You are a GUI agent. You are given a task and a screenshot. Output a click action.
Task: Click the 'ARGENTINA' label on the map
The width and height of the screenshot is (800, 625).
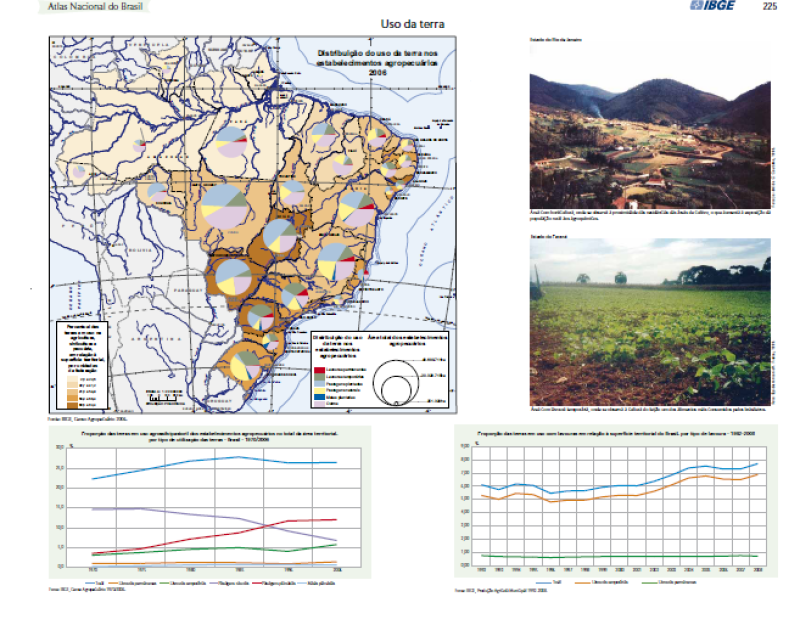point(157,339)
